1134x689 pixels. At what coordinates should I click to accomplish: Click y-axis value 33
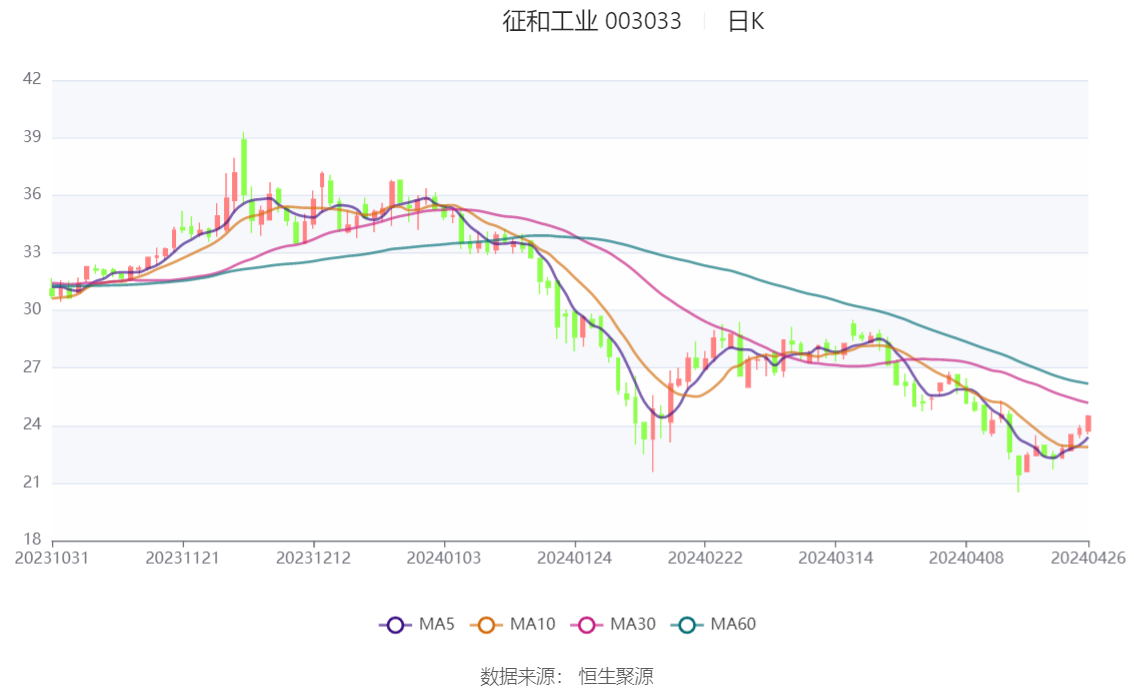(x=32, y=252)
